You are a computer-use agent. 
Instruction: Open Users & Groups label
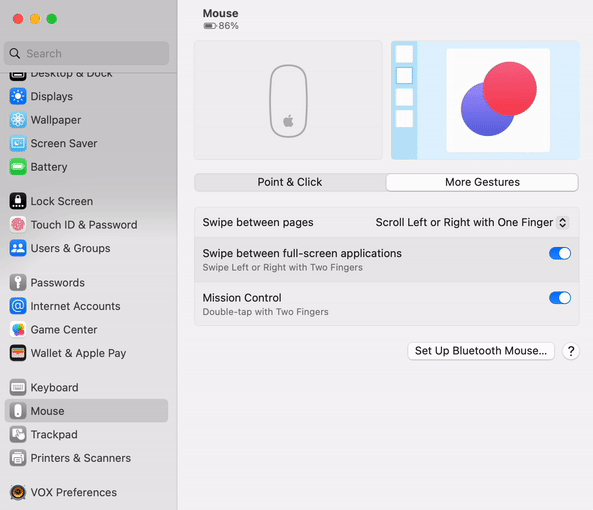70,248
